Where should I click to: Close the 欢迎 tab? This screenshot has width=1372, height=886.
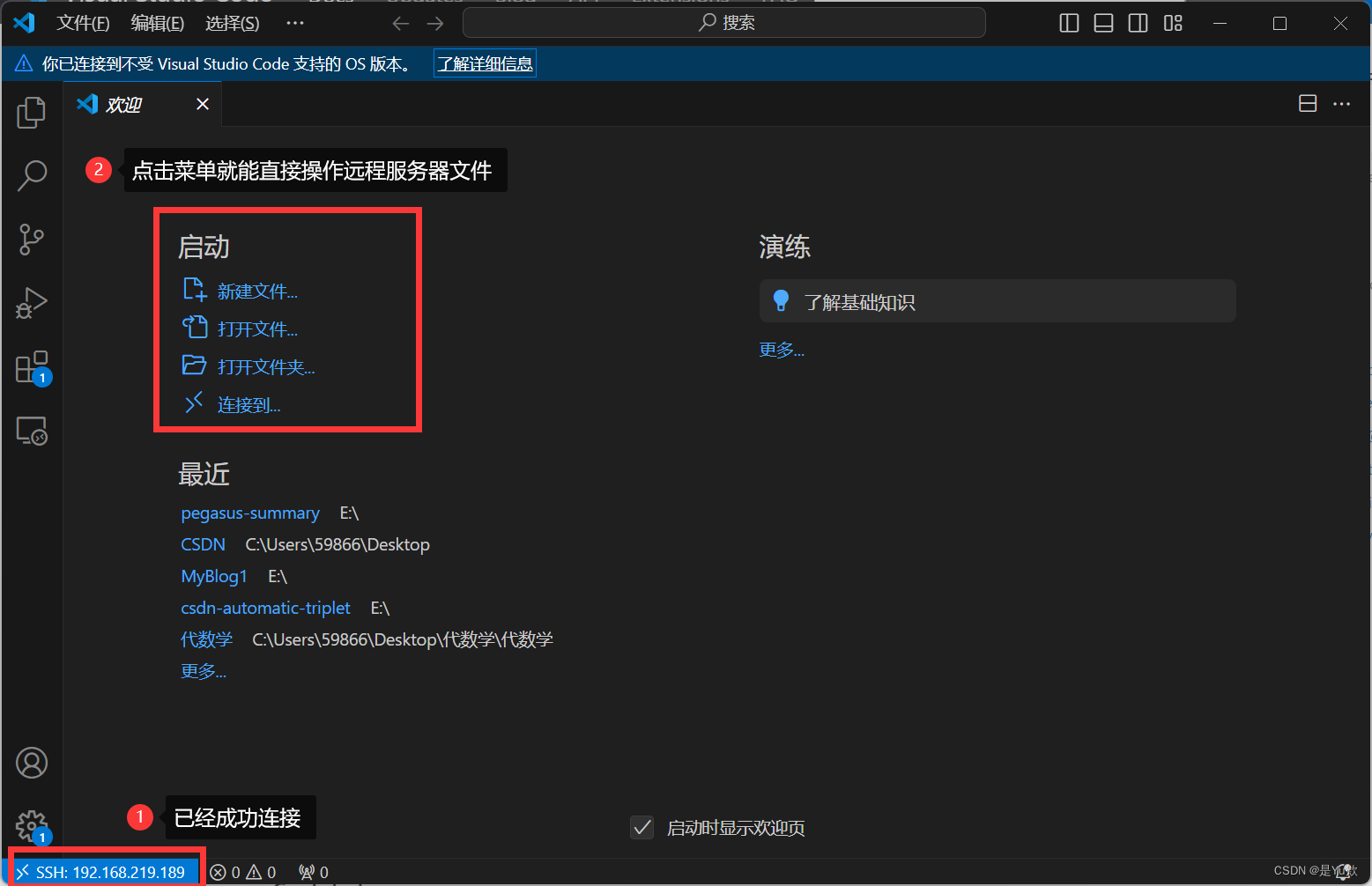pyautogui.click(x=203, y=104)
